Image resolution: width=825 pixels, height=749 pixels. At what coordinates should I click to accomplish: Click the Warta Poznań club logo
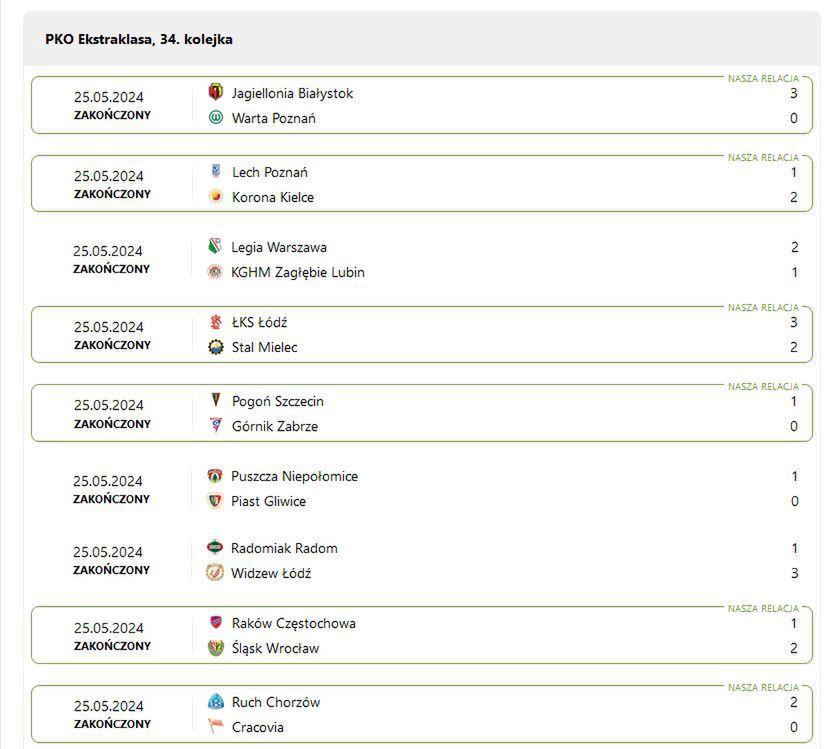215,118
